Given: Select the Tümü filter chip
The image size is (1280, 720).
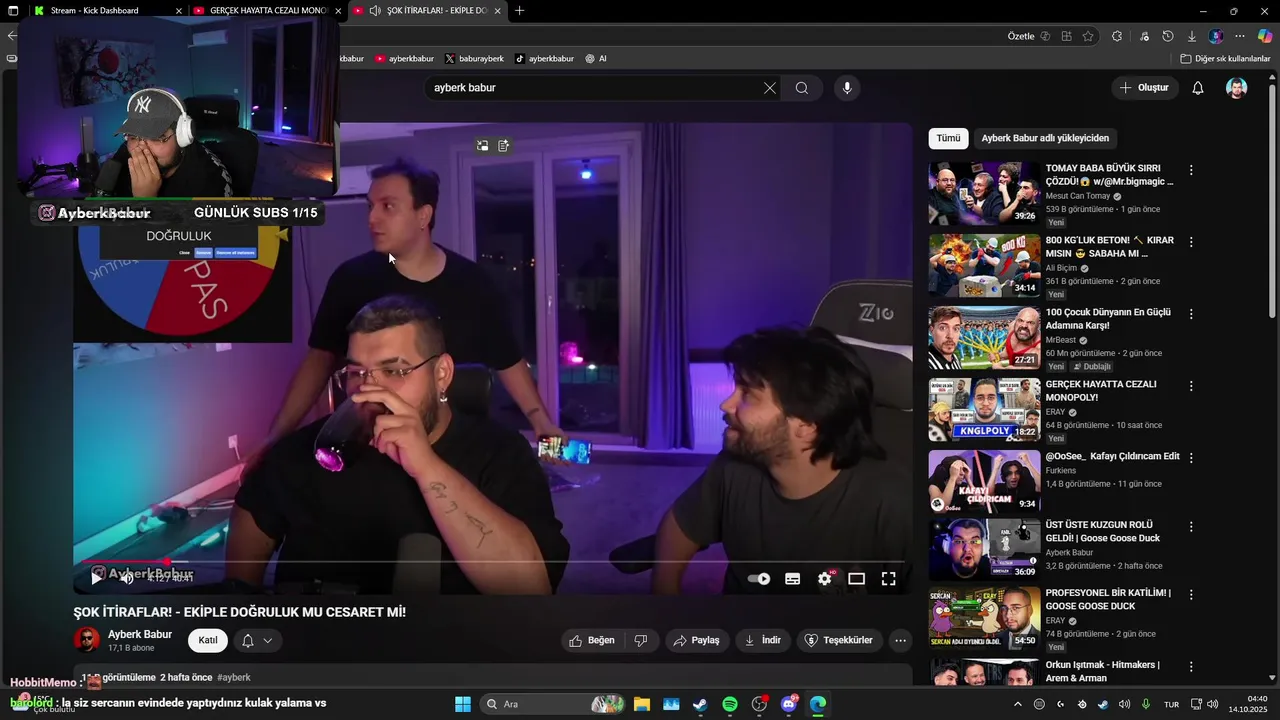Looking at the screenshot, I should [948, 138].
